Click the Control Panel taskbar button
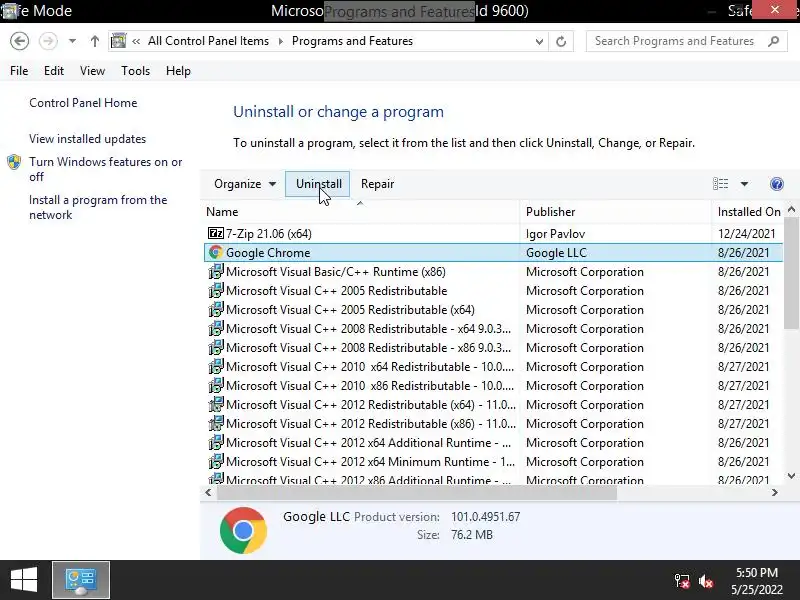The width and height of the screenshot is (800, 600). point(81,580)
